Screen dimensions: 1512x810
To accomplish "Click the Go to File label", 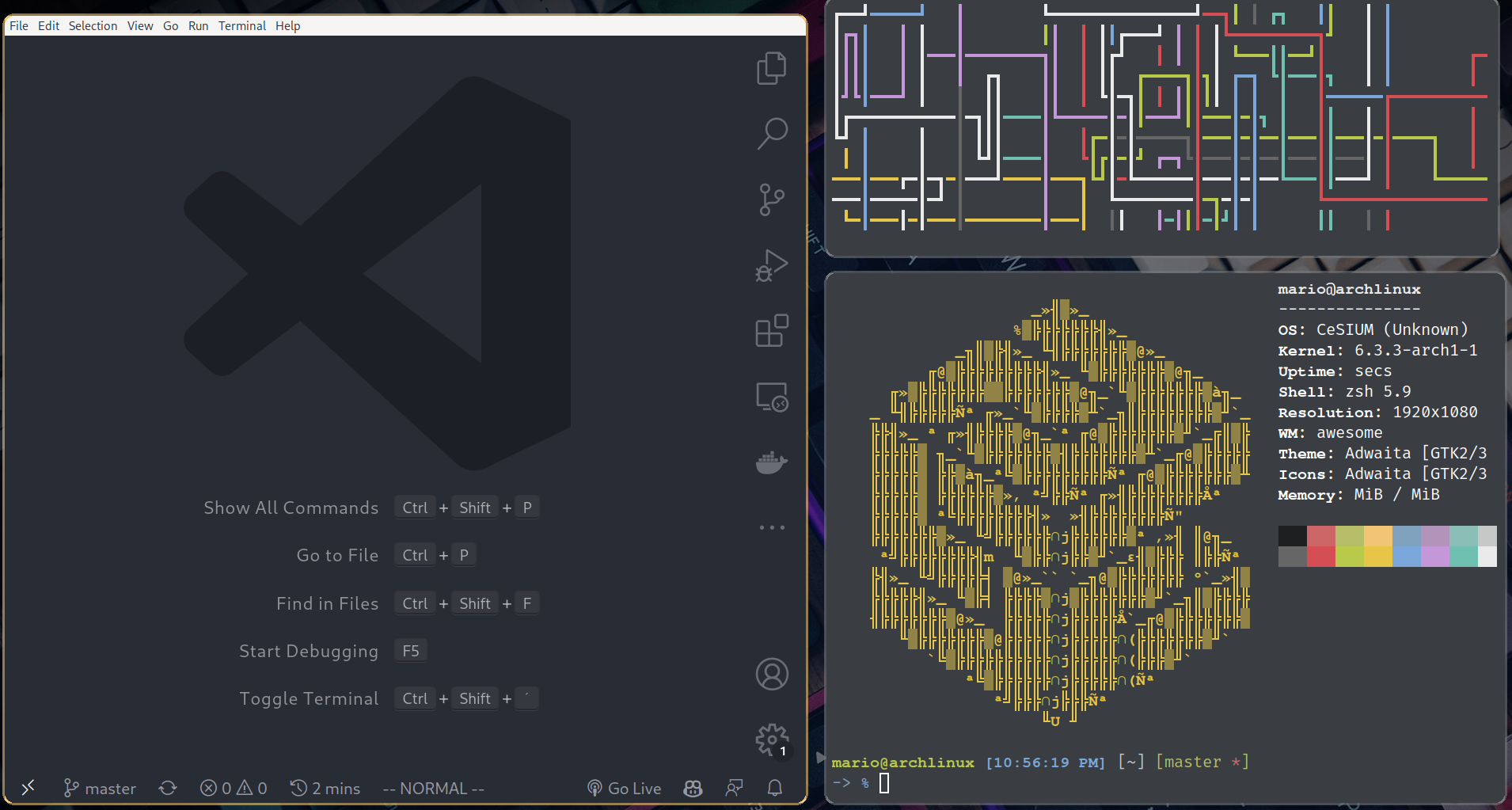I will (x=337, y=555).
